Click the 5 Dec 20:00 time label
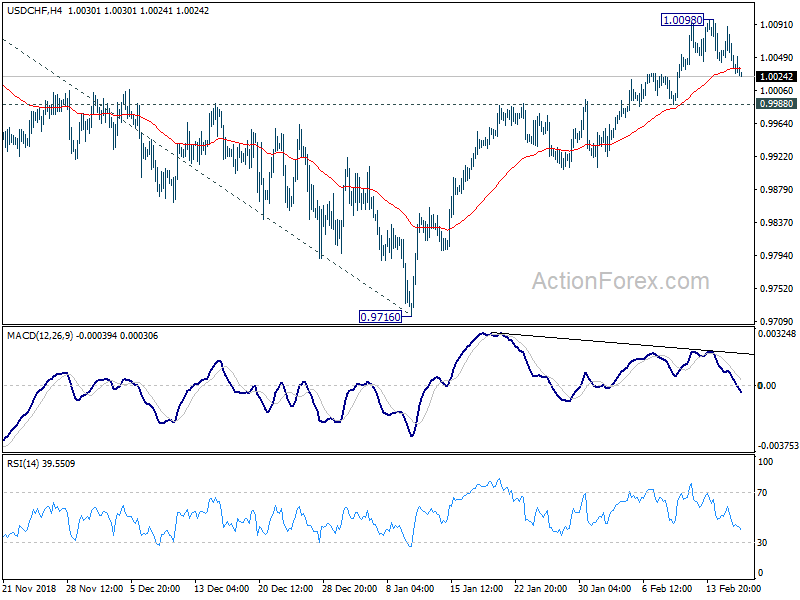Screen dimensions: 800x600 click(x=155, y=588)
